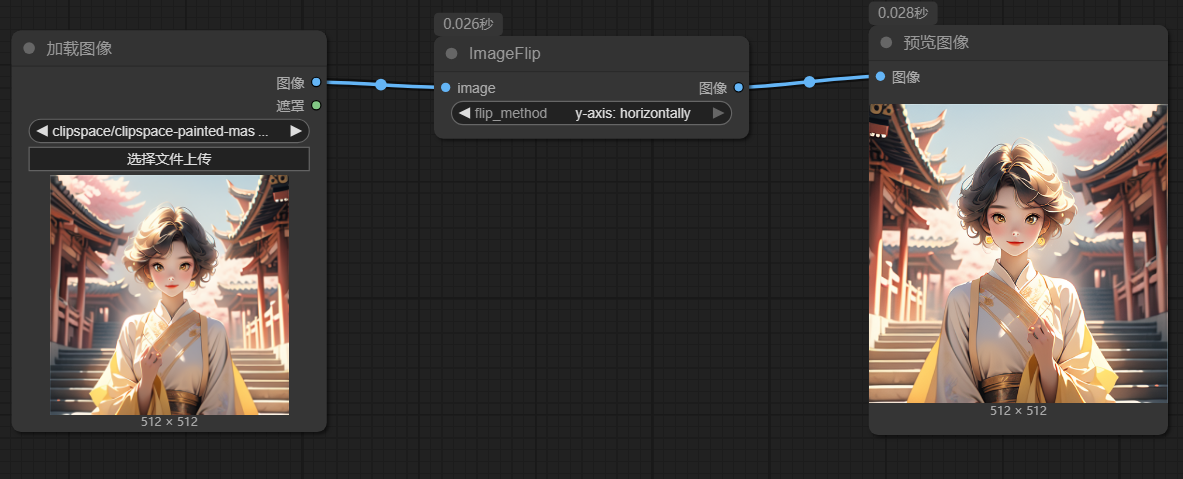Select next image file with right arrow
The width and height of the screenshot is (1183, 479).
pos(296,131)
